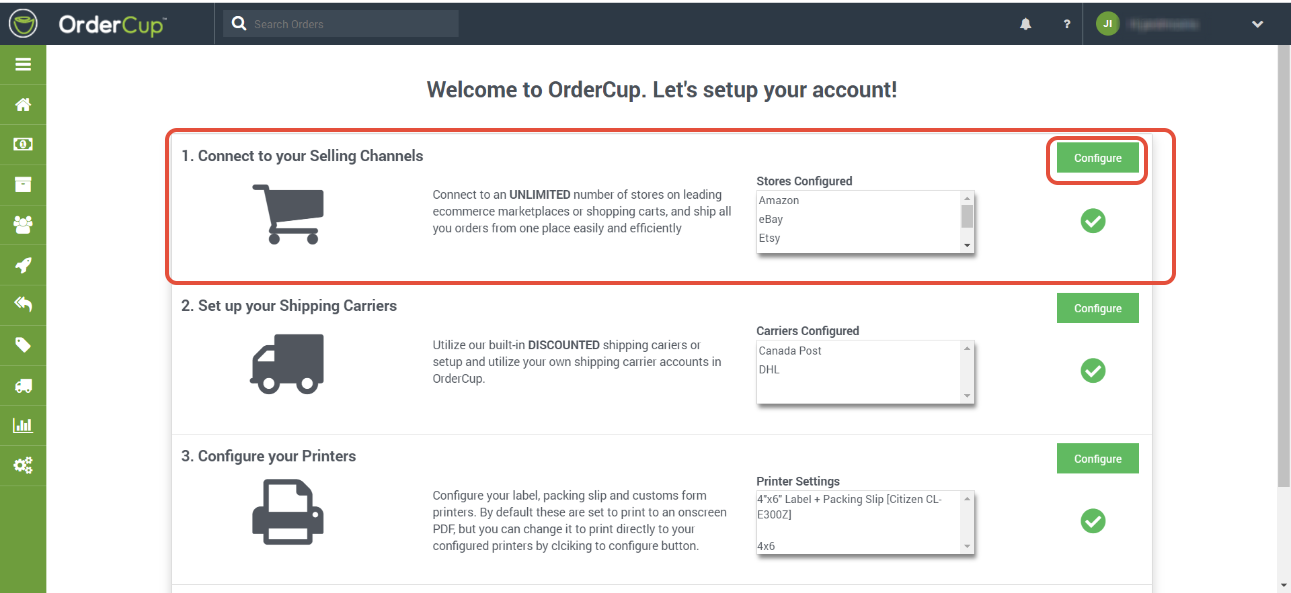Image resolution: width=1291 pixels, height=593 pixels.
Task: Click the JI user avatar
Action: (x=1107, y=24)
